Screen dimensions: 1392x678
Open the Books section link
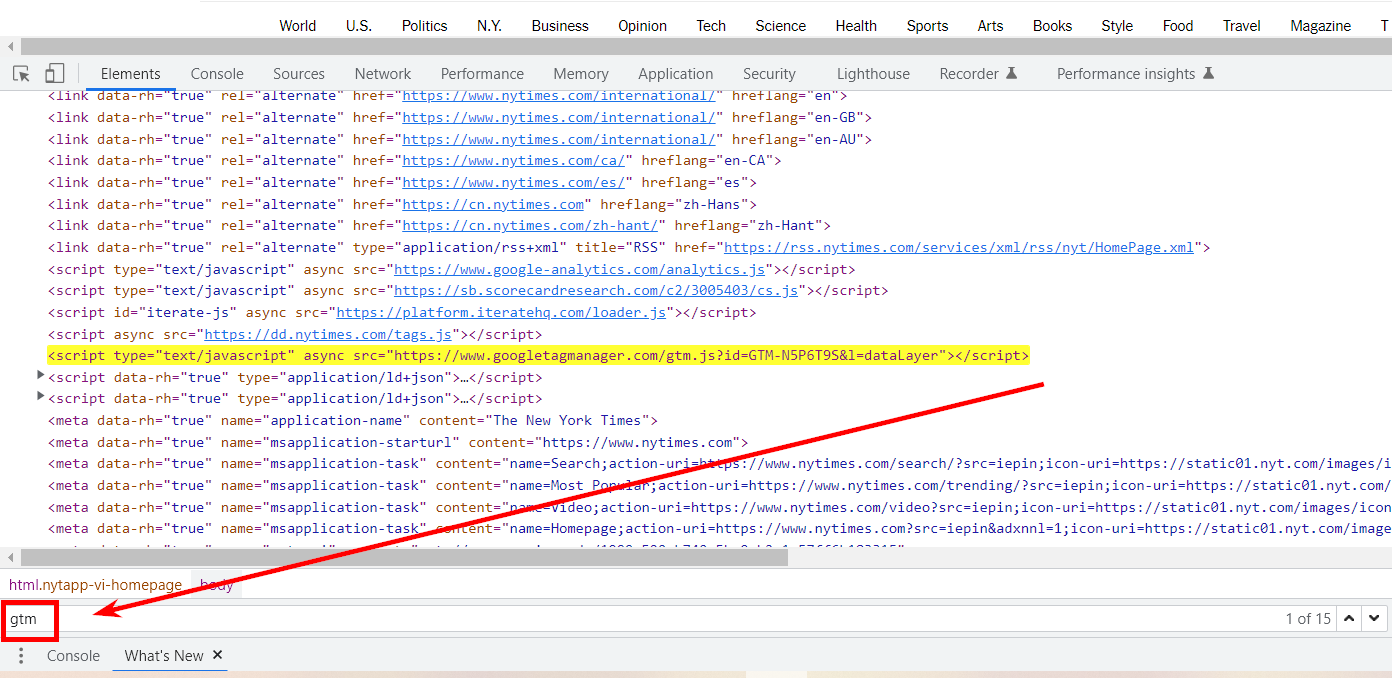coord(1053,26)
